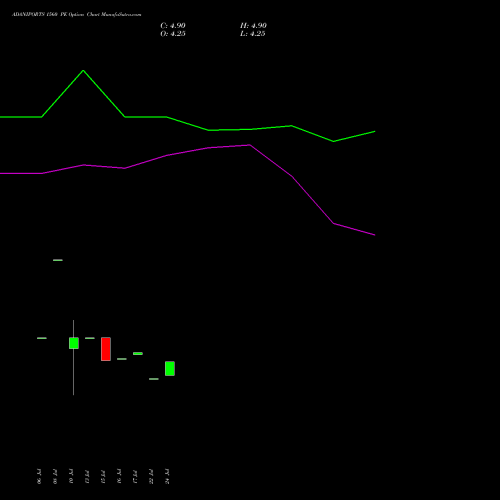Click the '24 Jul' date axis label
Screen dimensions: 500x500
tap(167, 477)
